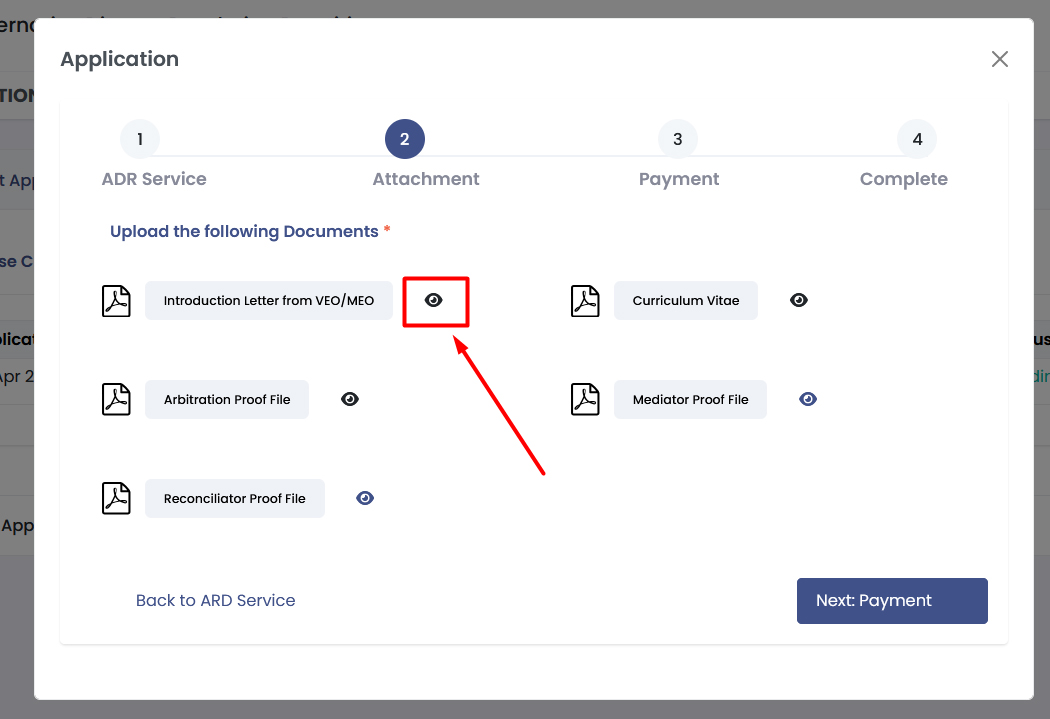Go to step 1 ADR Service
This screenshot has width=1050, height=719.
[x=140, y=140]
